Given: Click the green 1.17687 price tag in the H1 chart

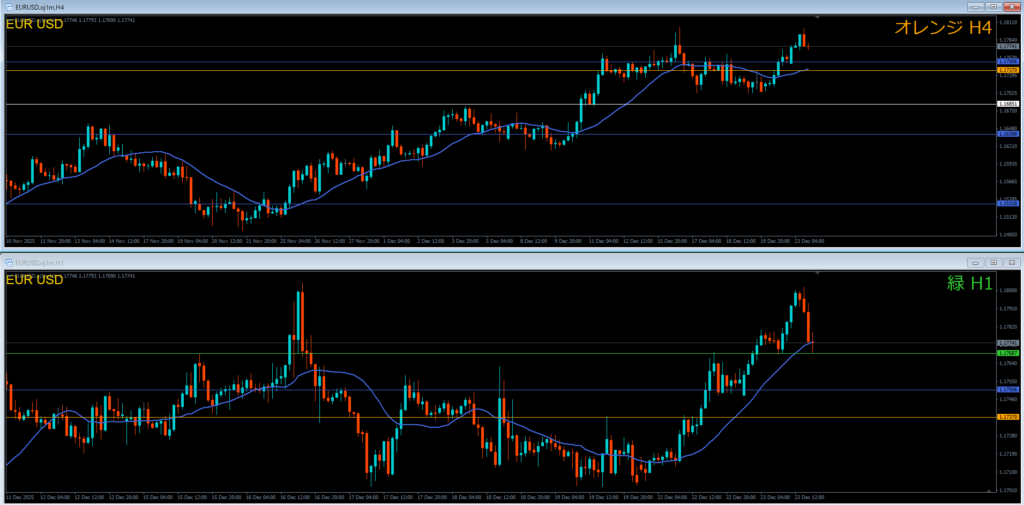Looking at the screenshot, I should [x=1008, y=353].
